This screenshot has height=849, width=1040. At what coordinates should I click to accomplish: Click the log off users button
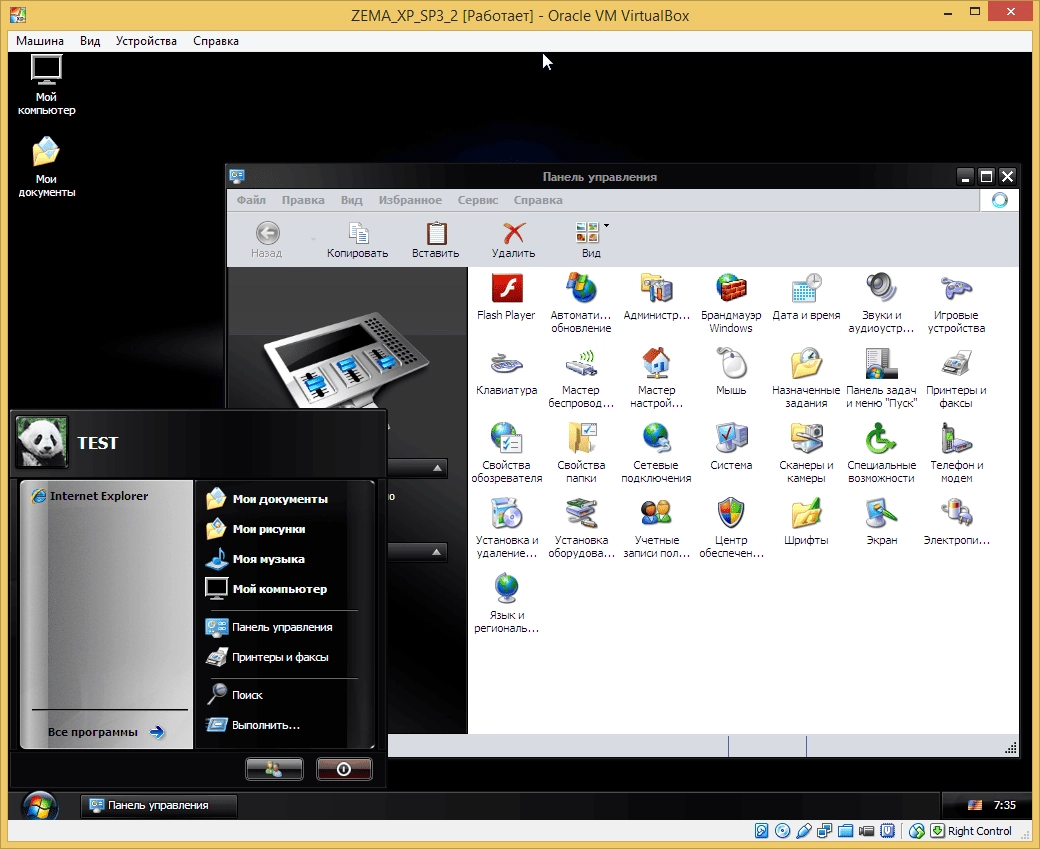click(274, 769)
